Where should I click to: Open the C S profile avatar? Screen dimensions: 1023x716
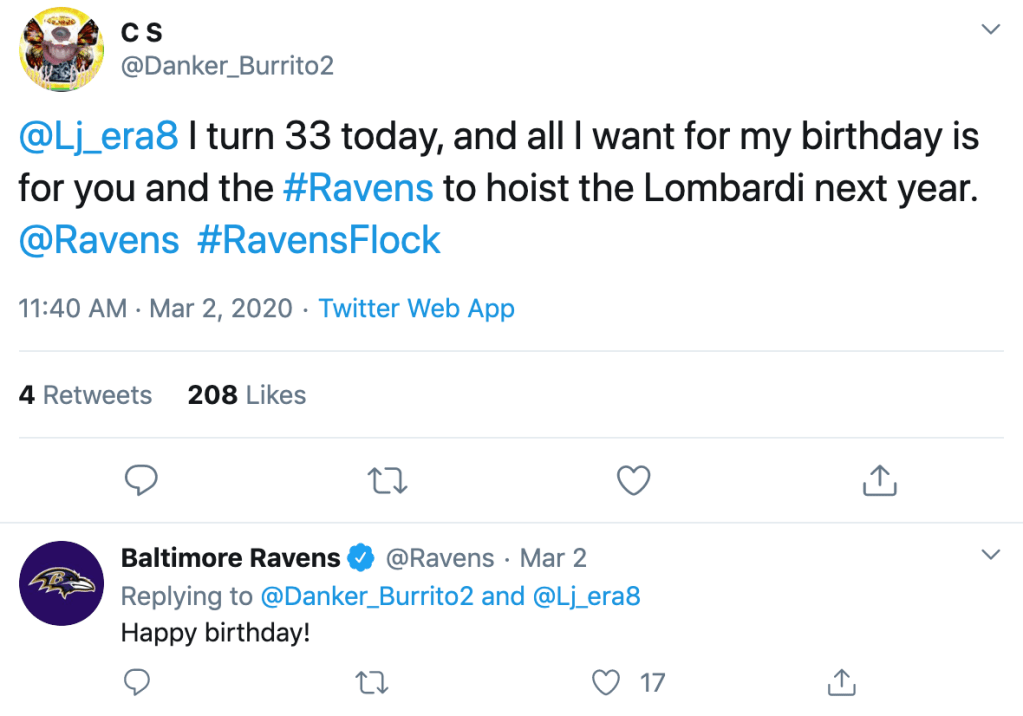[x=62, y=49]
